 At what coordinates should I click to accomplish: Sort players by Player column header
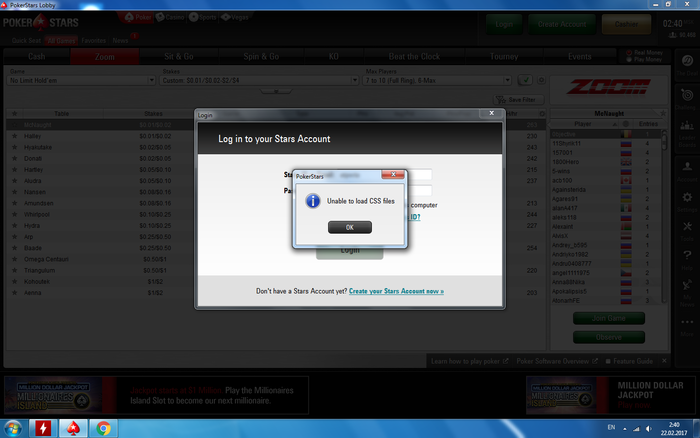tap(583, 124)
